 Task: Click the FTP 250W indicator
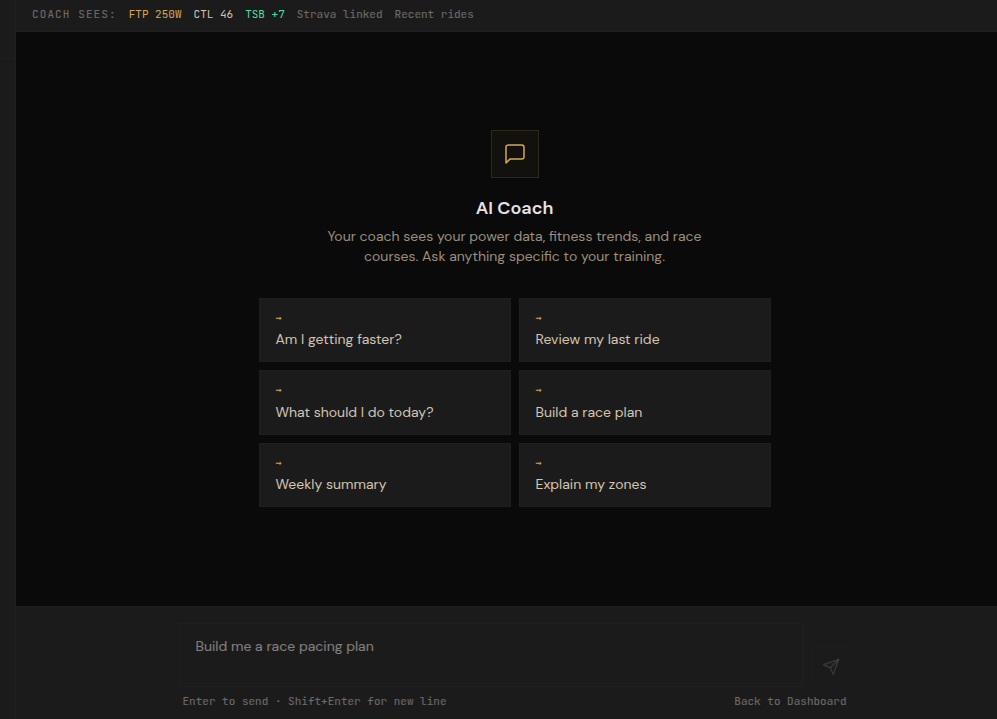(x=155, y=15)
